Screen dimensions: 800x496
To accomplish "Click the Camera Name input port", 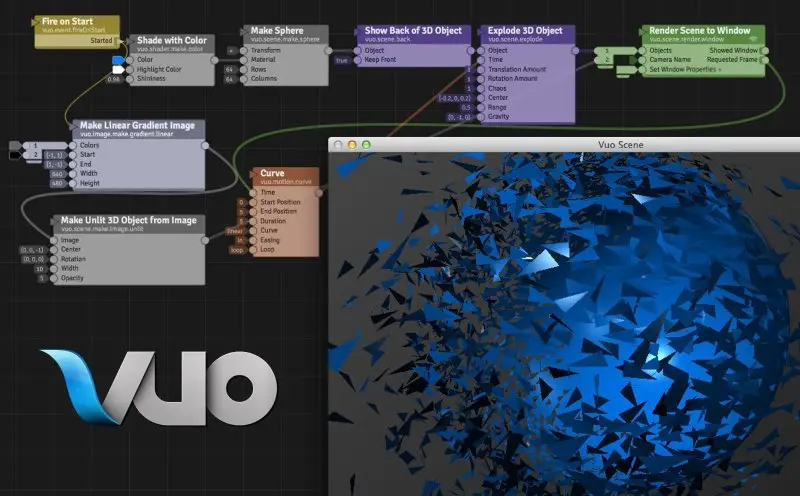I will click(642, 60).
